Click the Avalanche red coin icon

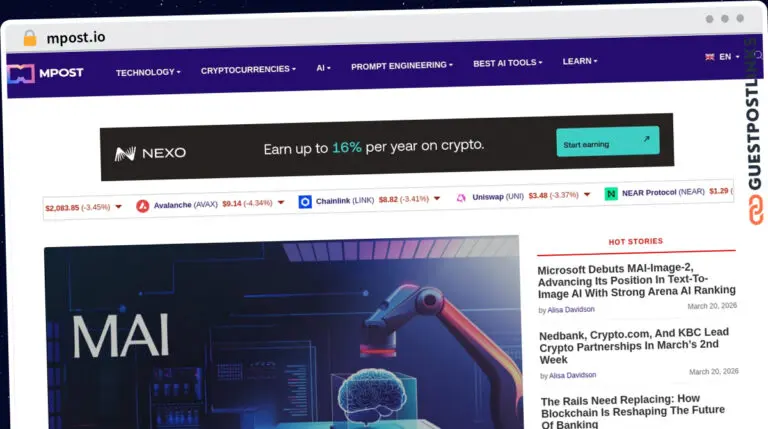(143, 206)
